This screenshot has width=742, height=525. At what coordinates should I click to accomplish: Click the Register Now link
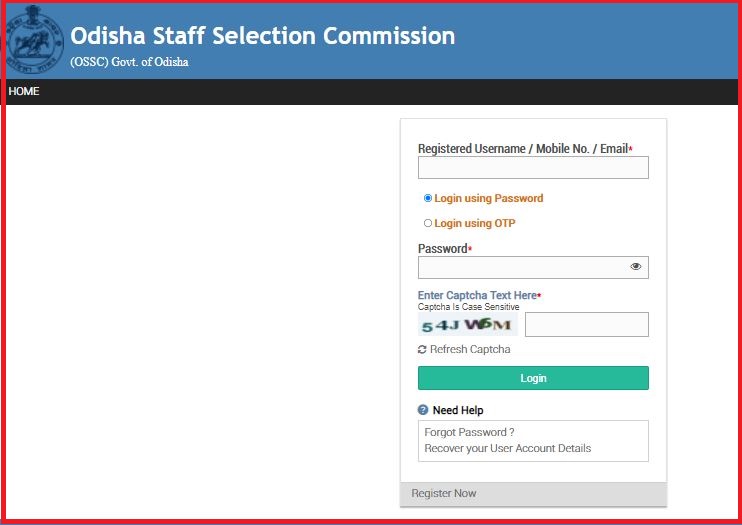[x=444, y=493]
